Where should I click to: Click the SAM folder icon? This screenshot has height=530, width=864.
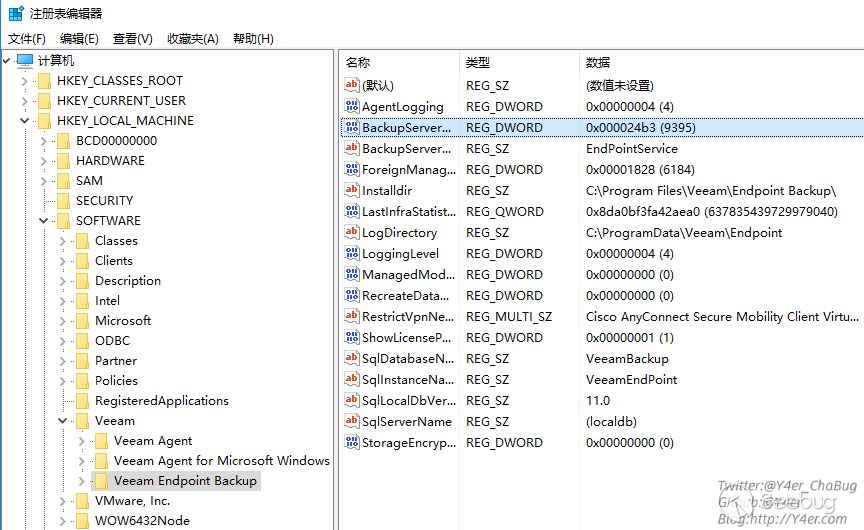pyautogui.click(x=64, y=181)
